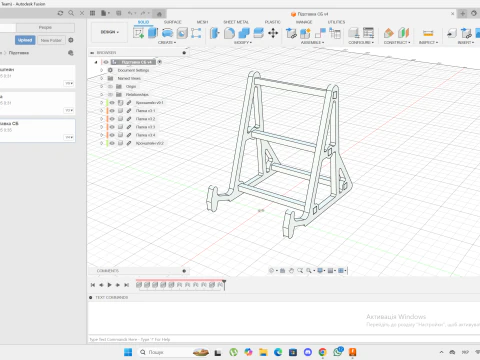Hide the Палка v3:3 component

pyautogui.click(x=112, y=127)
